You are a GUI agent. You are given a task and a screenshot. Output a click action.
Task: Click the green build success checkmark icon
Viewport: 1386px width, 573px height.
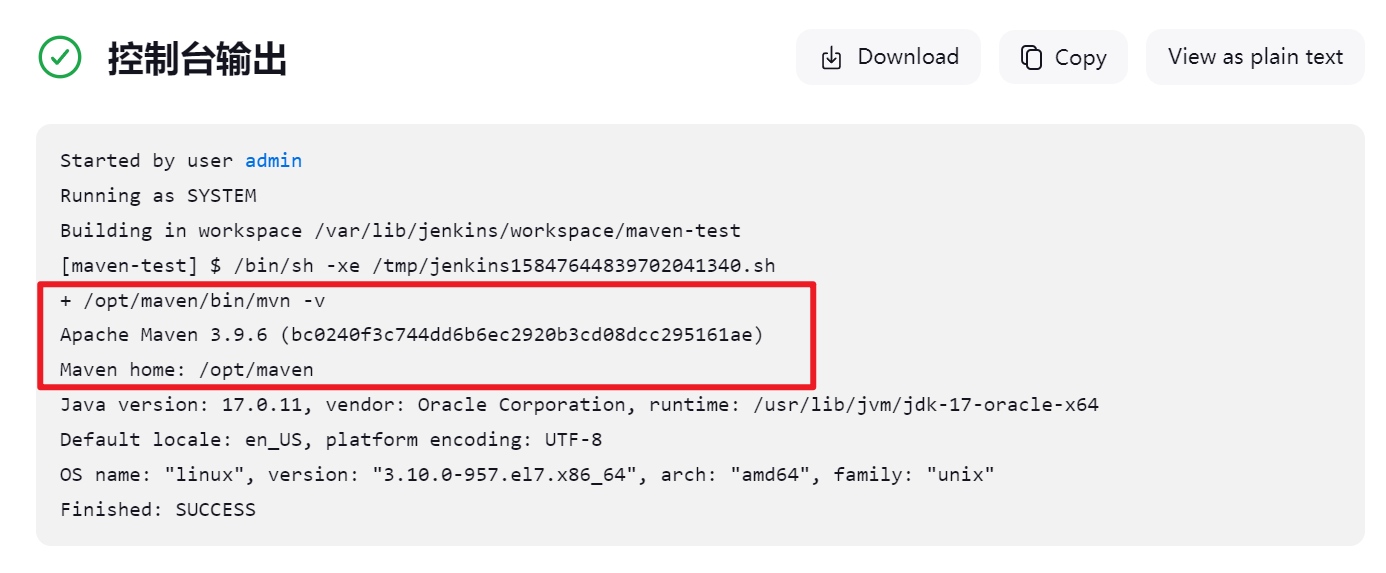[x=60, y=57]
